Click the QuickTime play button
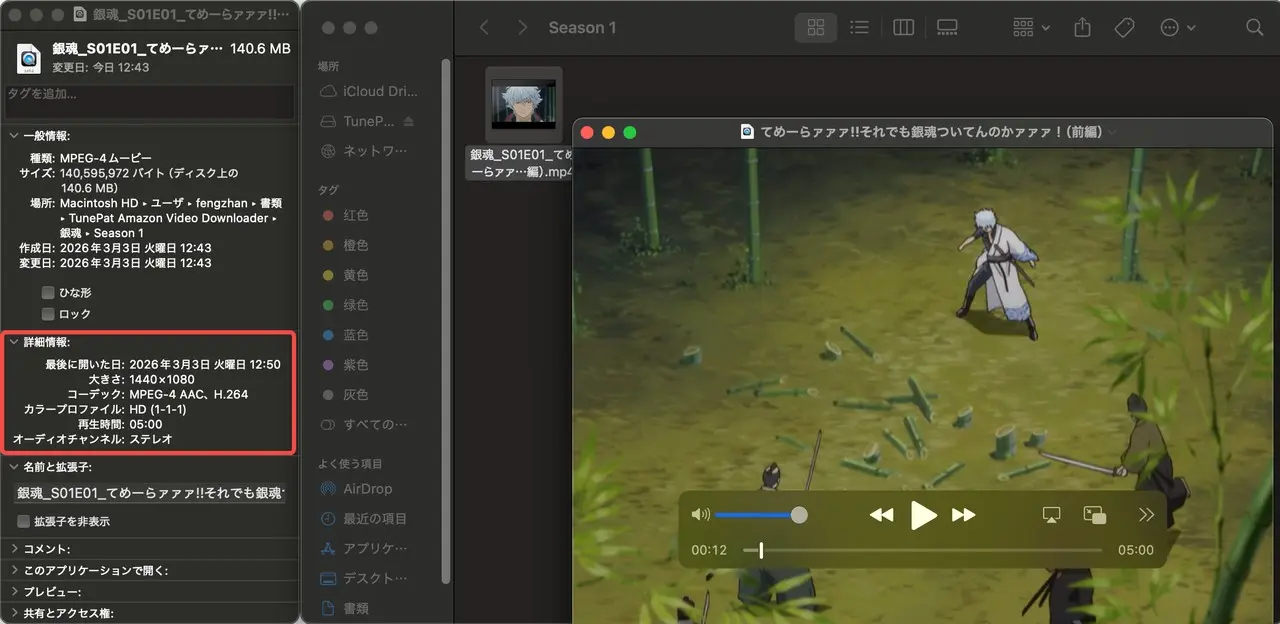This screenshot has width=1280, height=624. [x=923, y=515]
